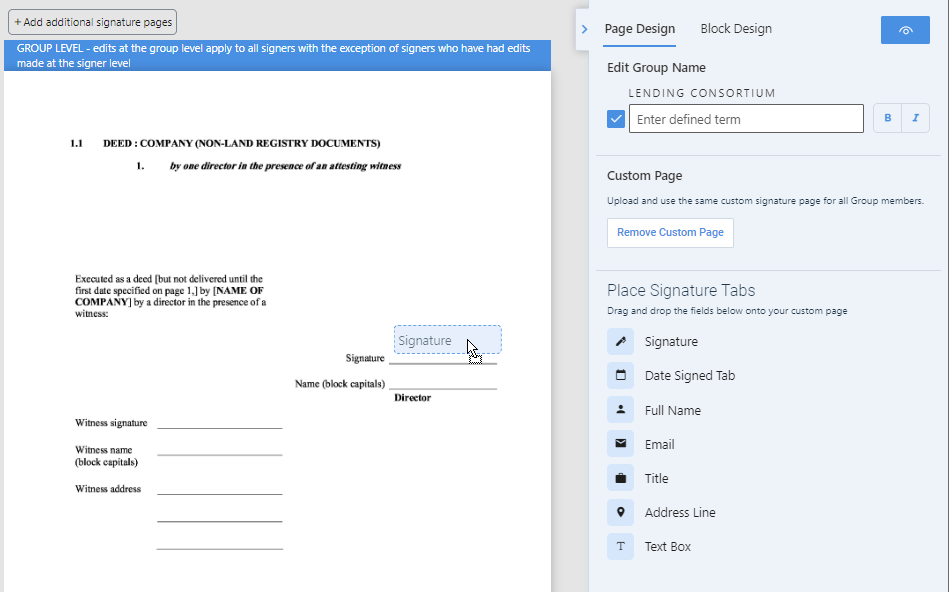Click the Date Signed Tab label
Viewport: 949px width, 592px height.
click(x=690, y=376)
